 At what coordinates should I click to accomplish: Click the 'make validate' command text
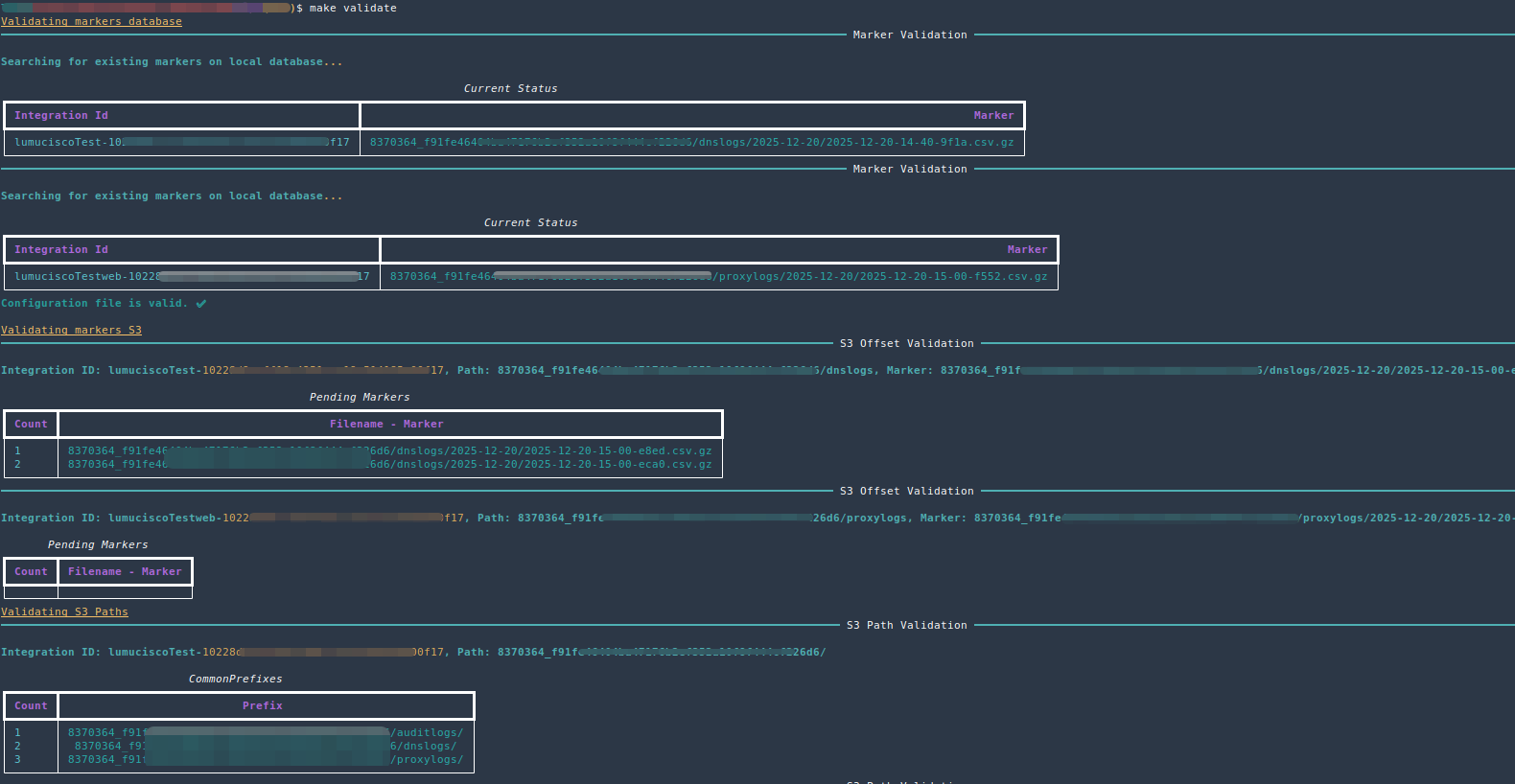point(352,8)
